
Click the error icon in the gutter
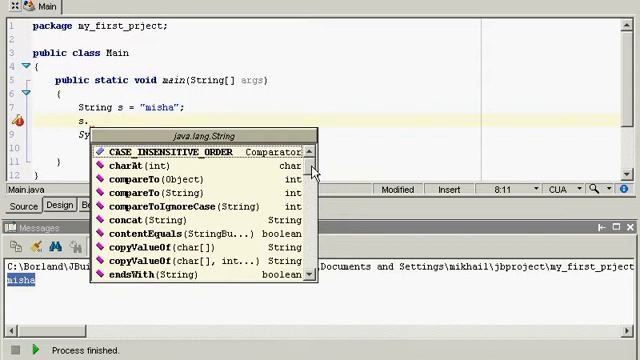point(18,121)
